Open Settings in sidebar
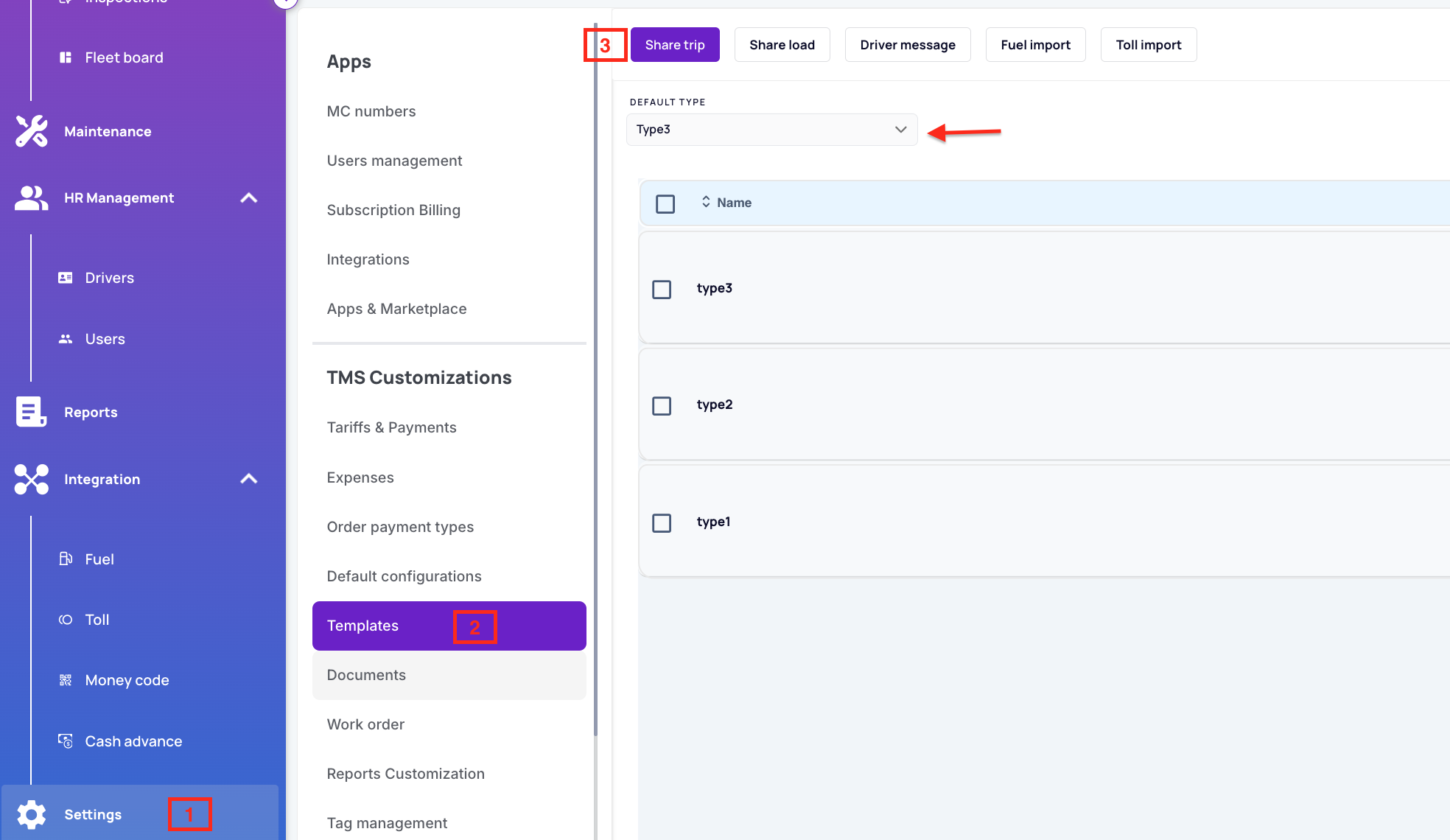 click(x=140, y=814)
